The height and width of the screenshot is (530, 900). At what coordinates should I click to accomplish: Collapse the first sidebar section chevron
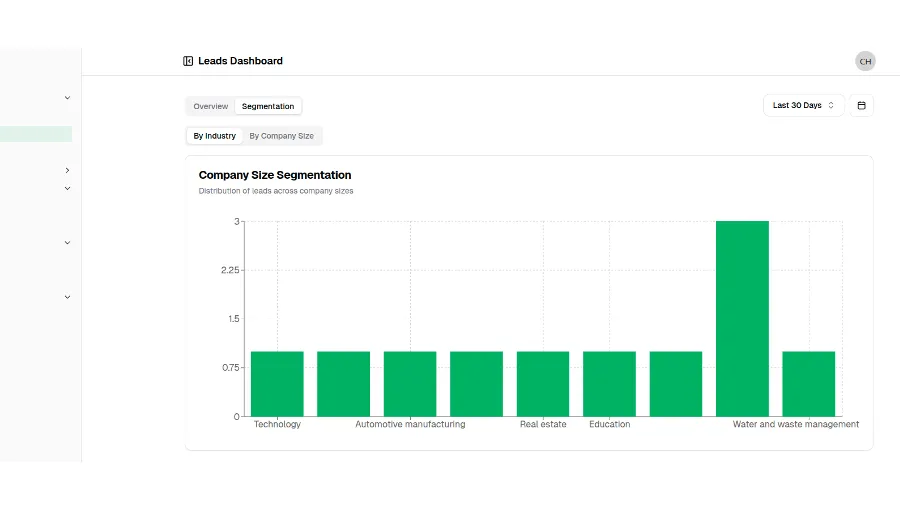[x=67, y=98]
